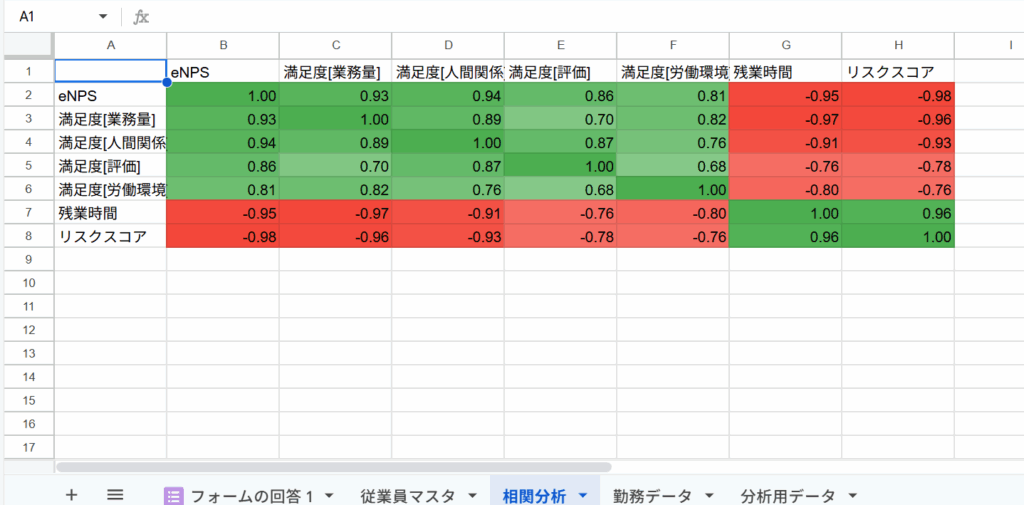
Task: Click cell A3 満足度[業務量]
Action: [110, 118]
